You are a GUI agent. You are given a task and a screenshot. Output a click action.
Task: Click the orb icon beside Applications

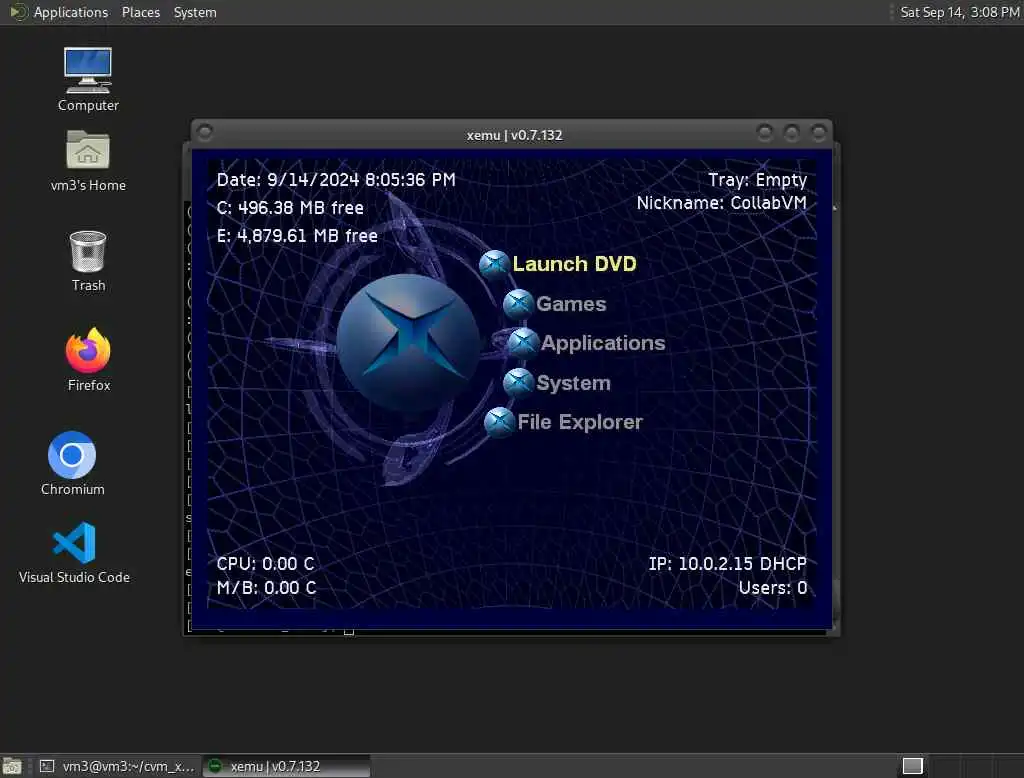pos(524,343)
